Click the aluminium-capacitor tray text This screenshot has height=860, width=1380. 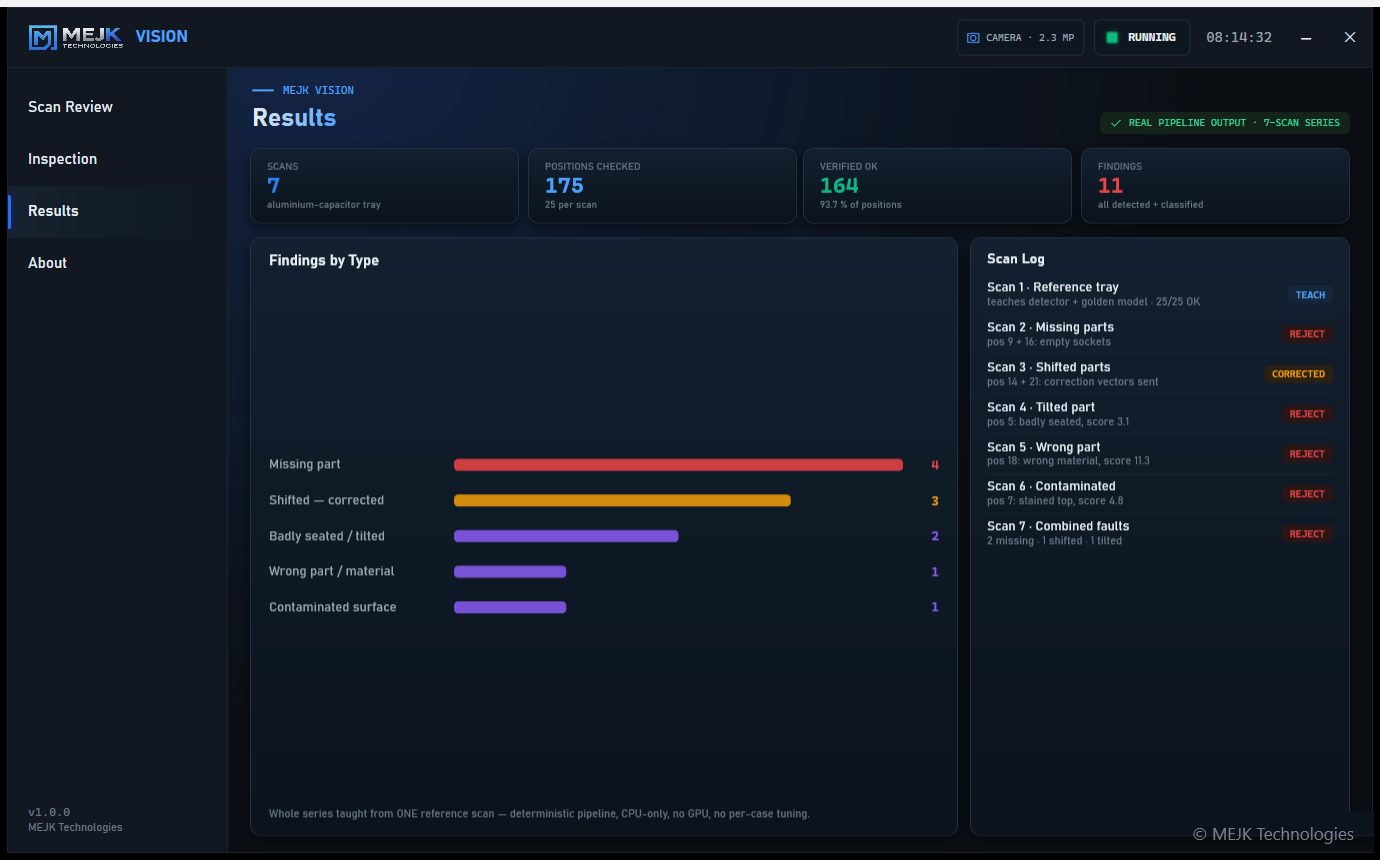[x=324, y=205]
